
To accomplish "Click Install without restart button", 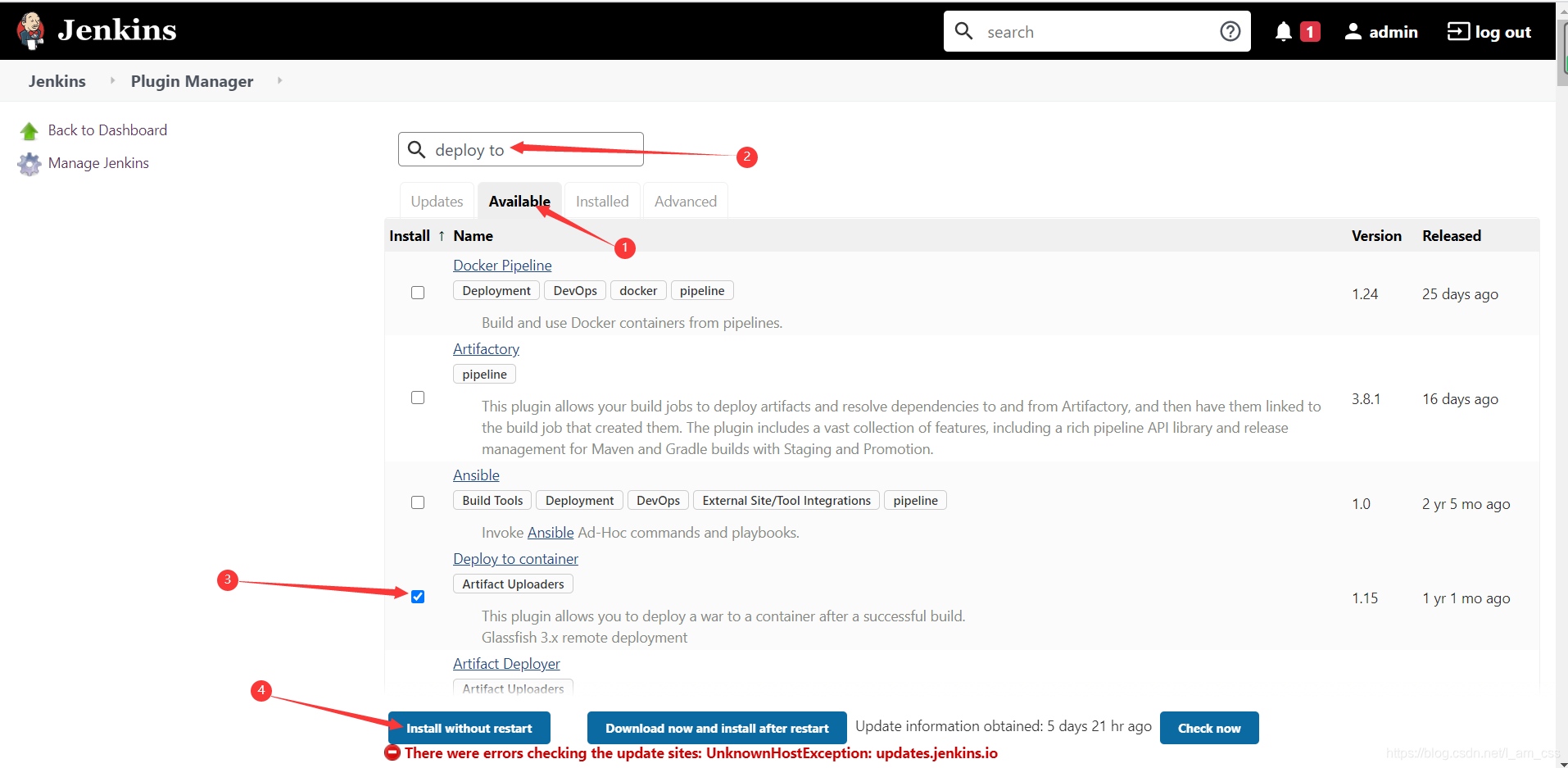I will (x=469, y=728).
